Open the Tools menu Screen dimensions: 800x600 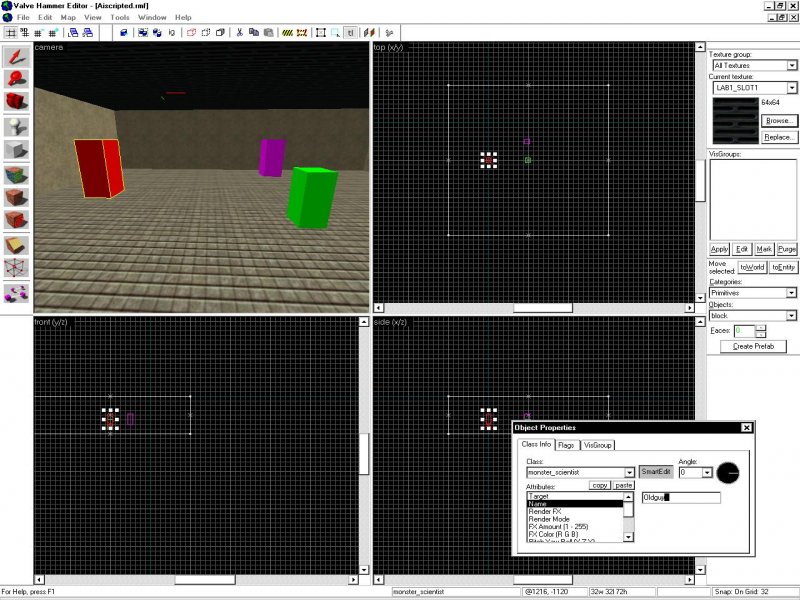(120, 18)
